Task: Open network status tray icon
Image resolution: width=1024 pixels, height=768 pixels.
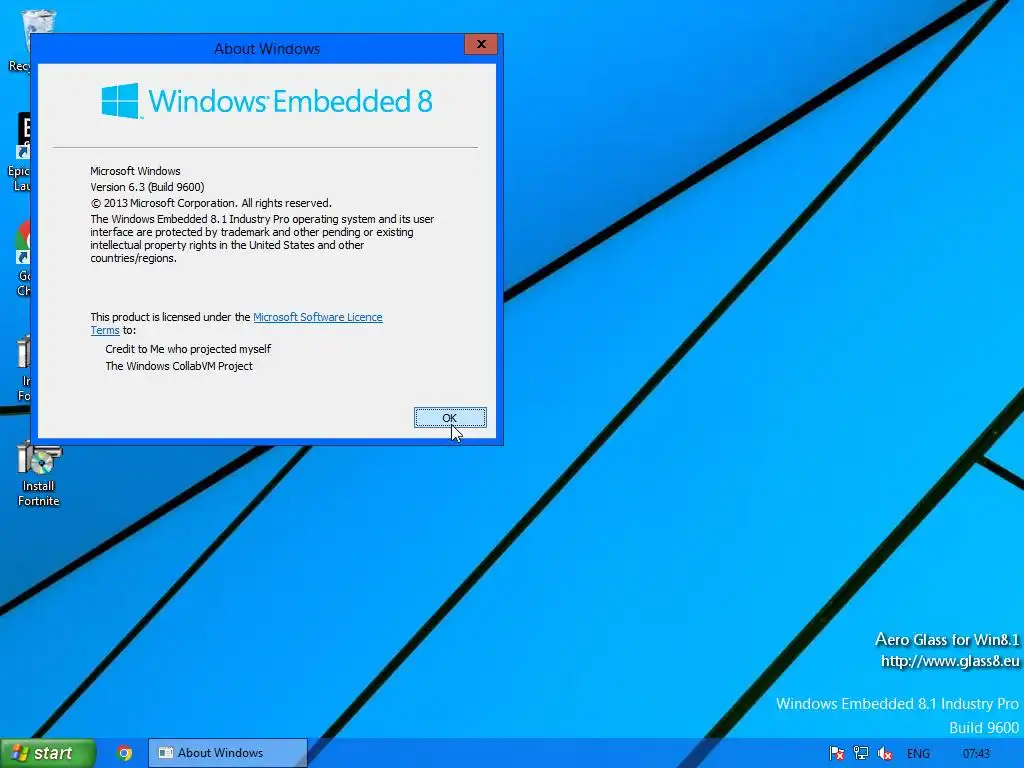Action: (861, 754)
